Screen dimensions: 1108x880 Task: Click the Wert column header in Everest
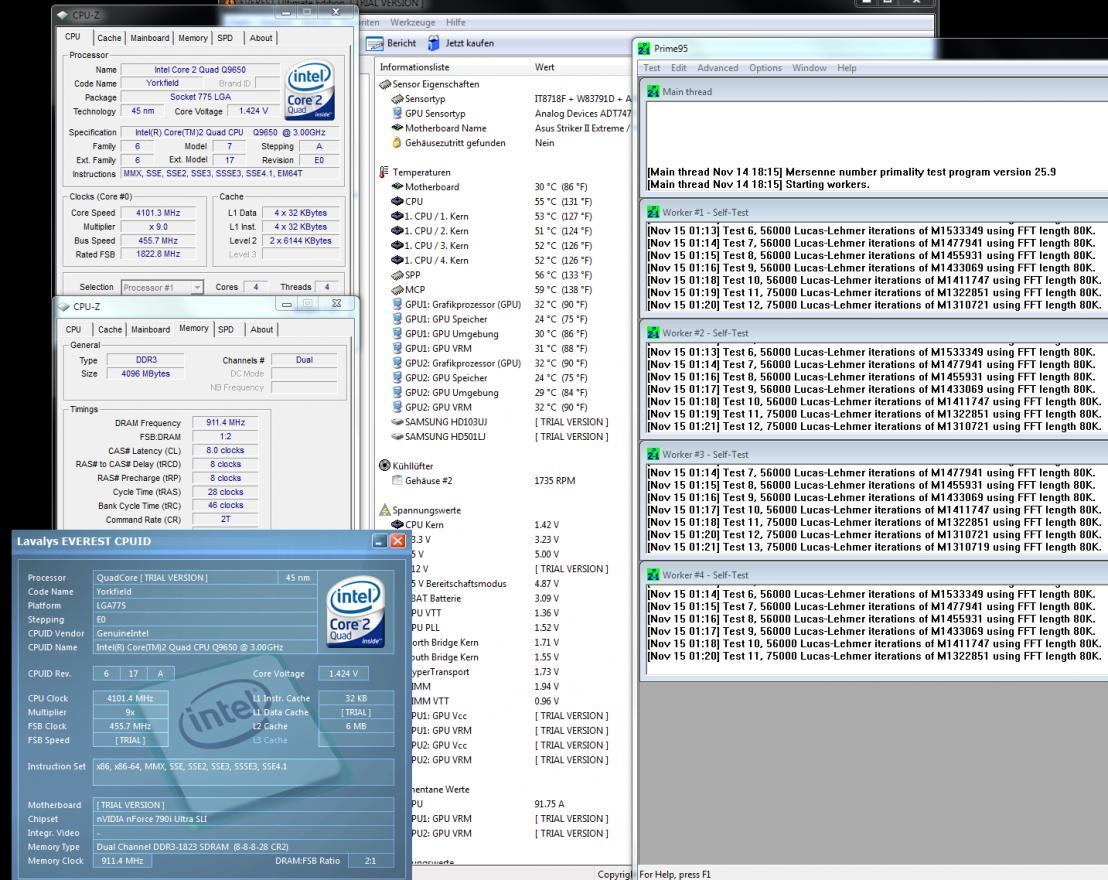pos(544,68)
